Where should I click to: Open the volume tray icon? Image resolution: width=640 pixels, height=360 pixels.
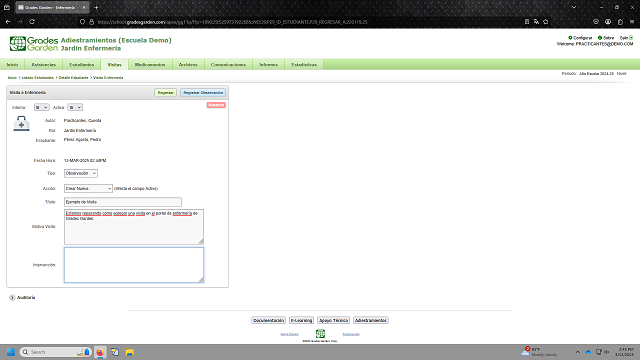click(607, 352)
